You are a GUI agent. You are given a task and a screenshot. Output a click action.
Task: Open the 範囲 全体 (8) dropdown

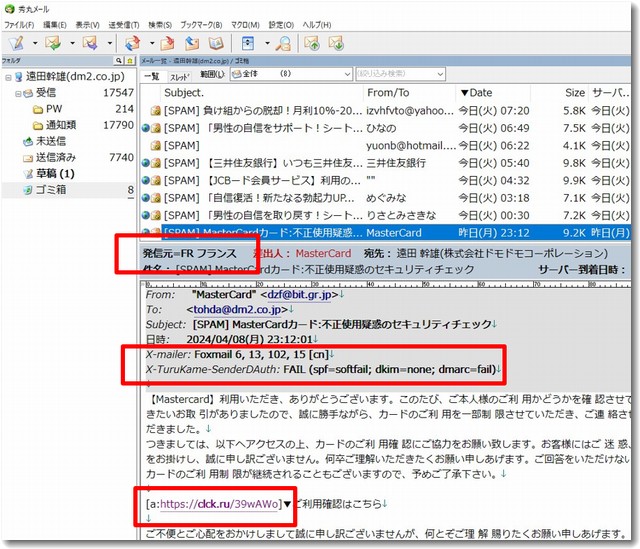(291, 74)
